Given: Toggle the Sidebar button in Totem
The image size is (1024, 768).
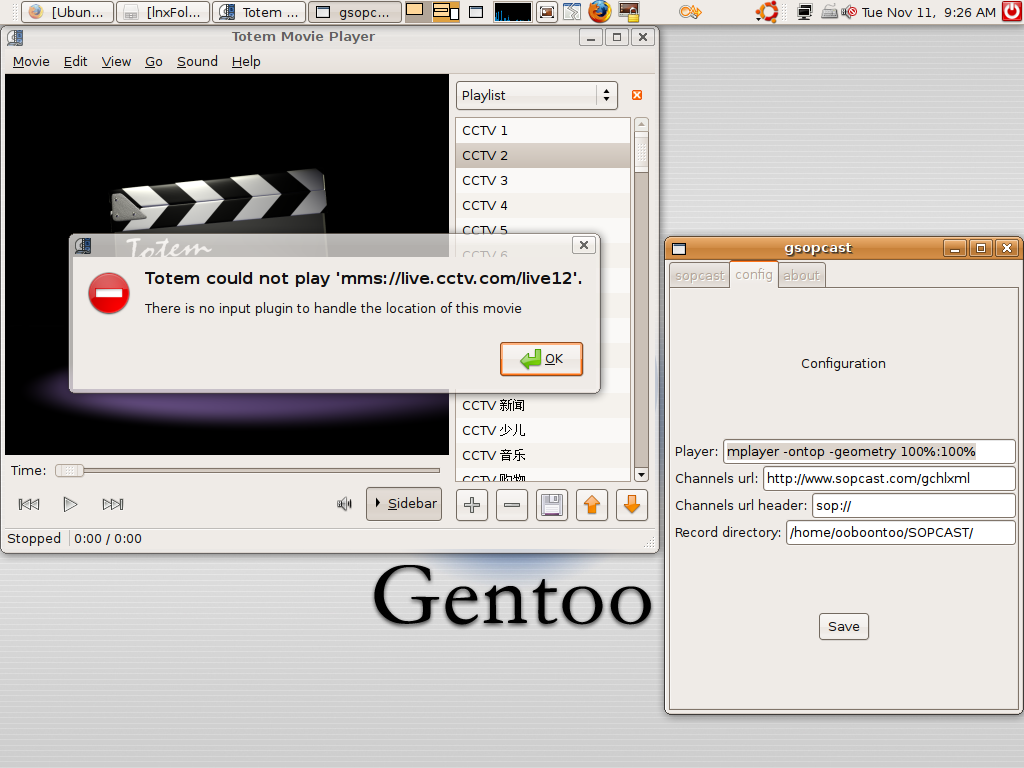Looking at the screenshot, I should click(x=404, y=504).
